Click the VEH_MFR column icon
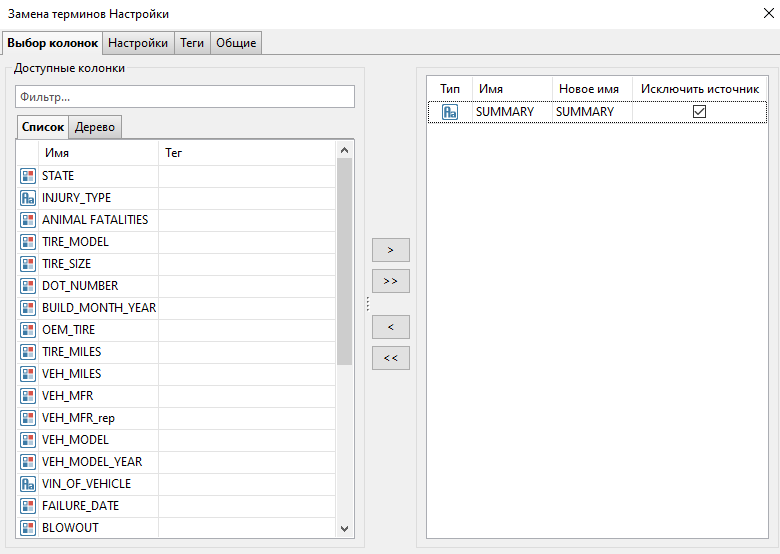This screenshot has width=780, height=554. click(x=28, y=396)
